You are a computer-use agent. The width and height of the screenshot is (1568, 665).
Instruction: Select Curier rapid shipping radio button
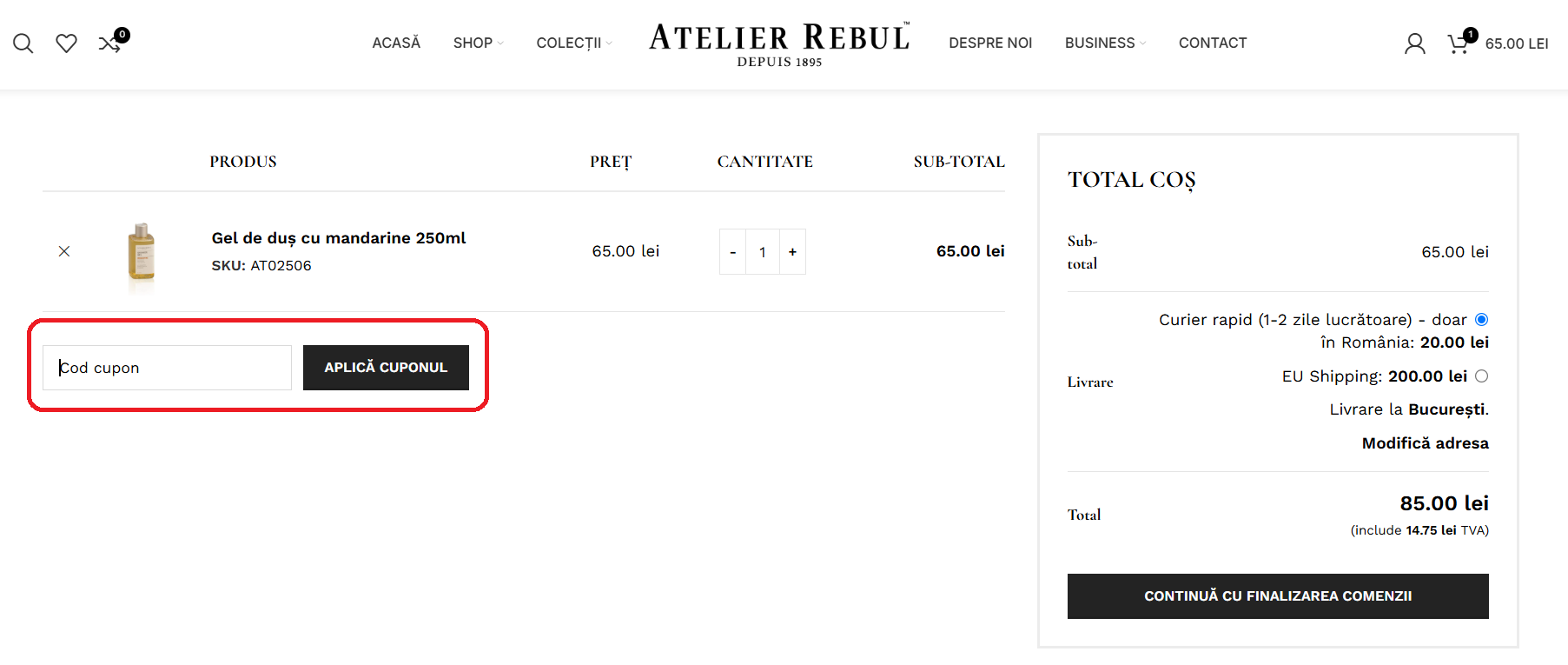pos(1481,320)
